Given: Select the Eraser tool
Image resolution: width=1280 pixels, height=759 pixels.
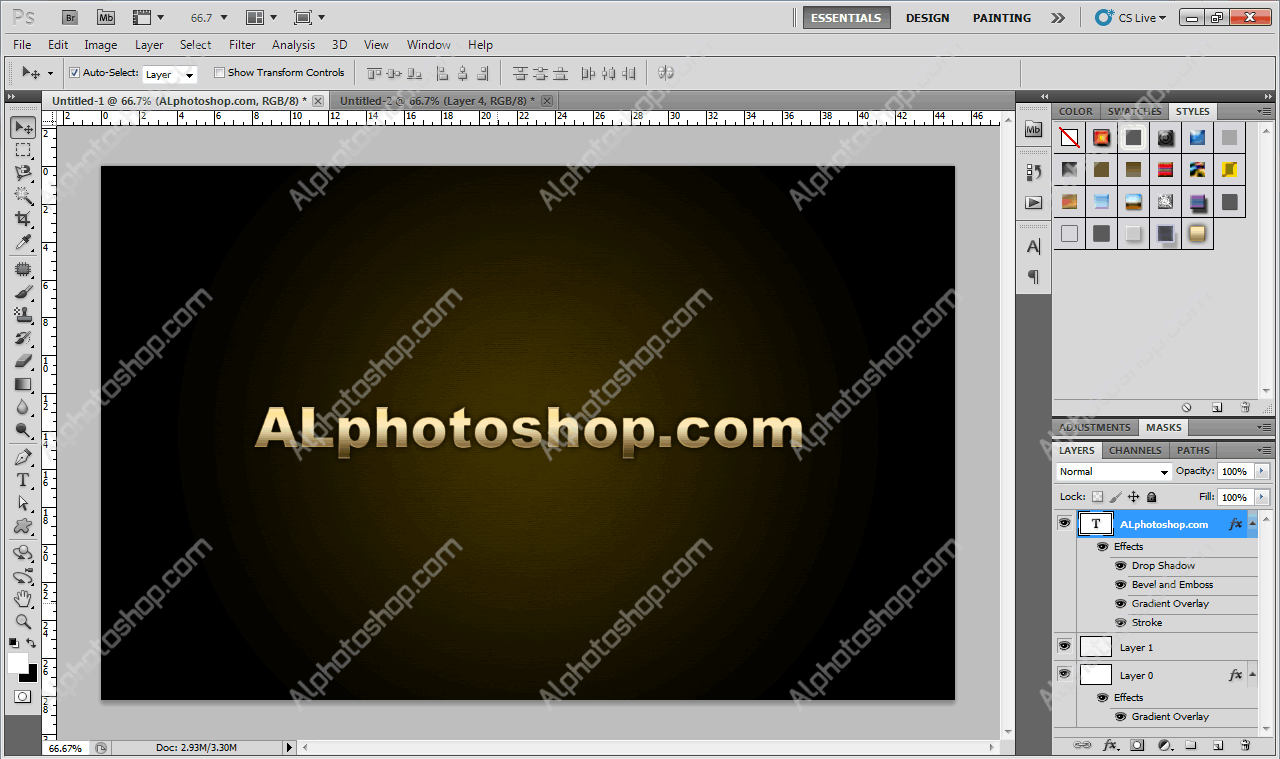Looking at the screenshot, I should point(23,361).
